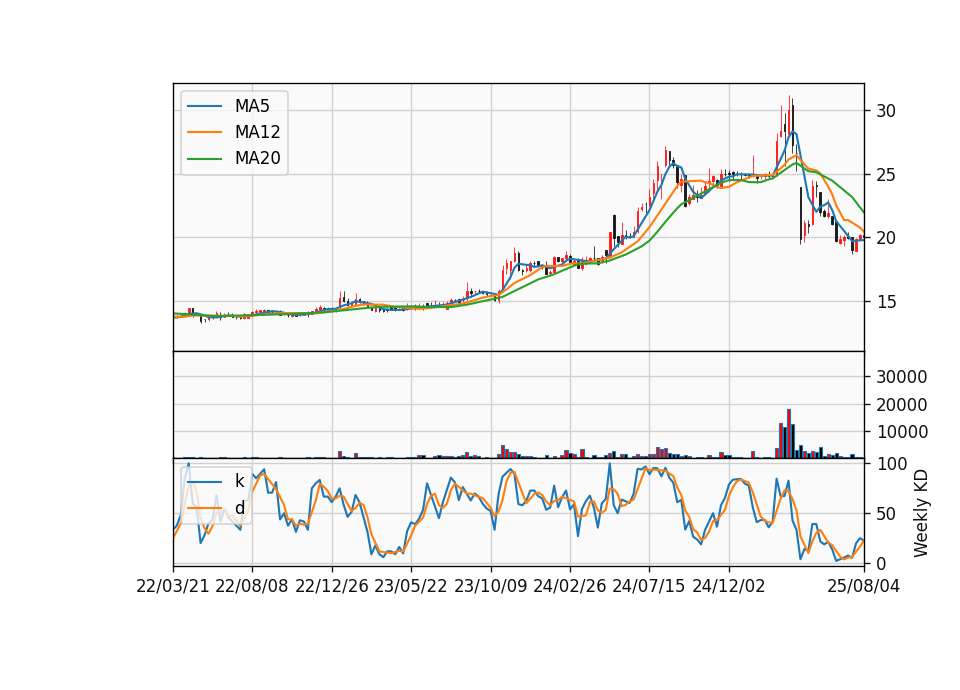Viewport: 960px width, 690px height.
Task: Click the 24/07/15 date tick label
Action: pyautogui.click(x=649, y=587)
